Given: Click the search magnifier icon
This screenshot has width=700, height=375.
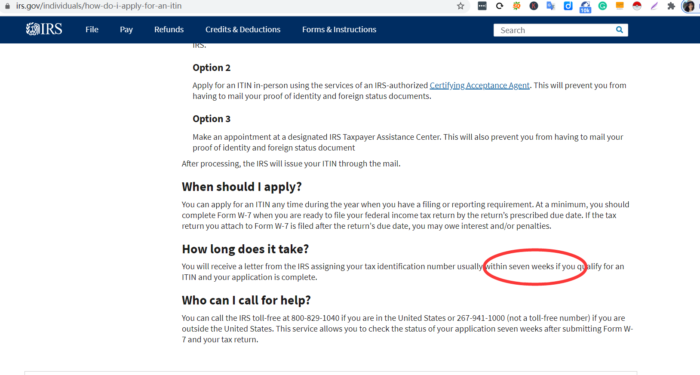Looking at the screenshot, I should click(x=619, y=30).
